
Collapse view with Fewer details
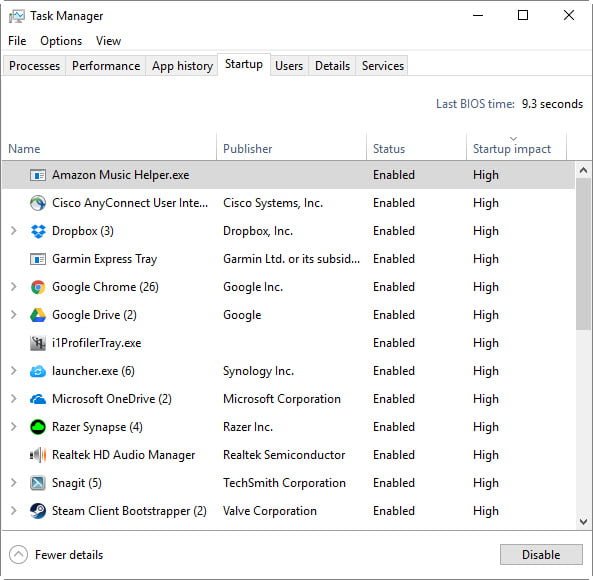(56, 555)
